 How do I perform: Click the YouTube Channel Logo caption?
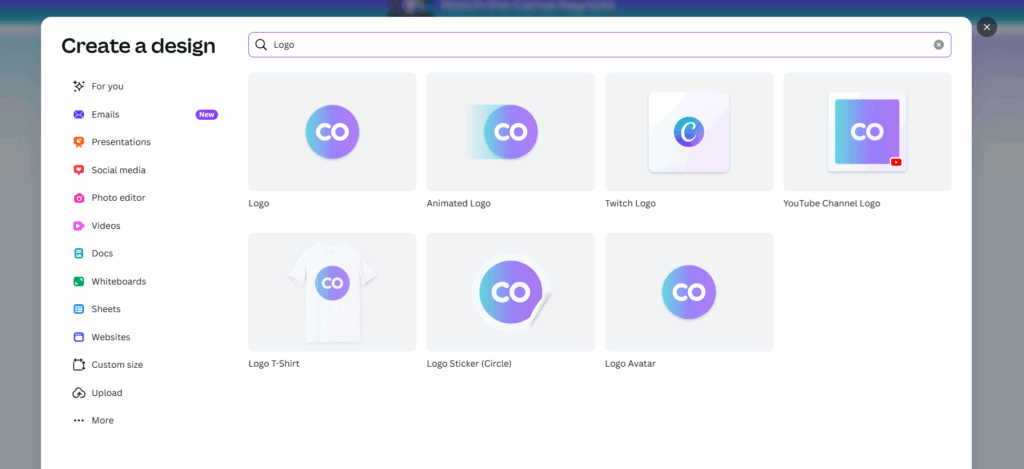click(831, 203)
